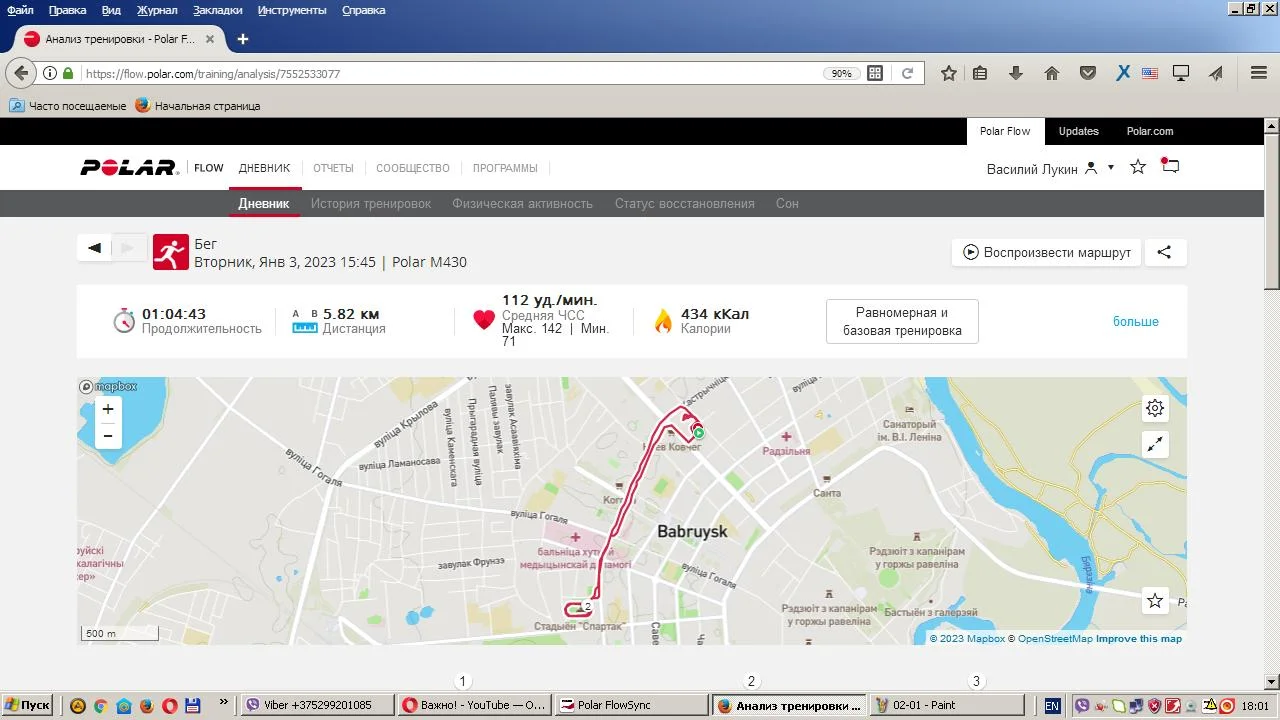Image resolution: width=1280 pixels, height=720 pixels.
Task: Open favorites star icon near profile
Action: coord(1138,167)
